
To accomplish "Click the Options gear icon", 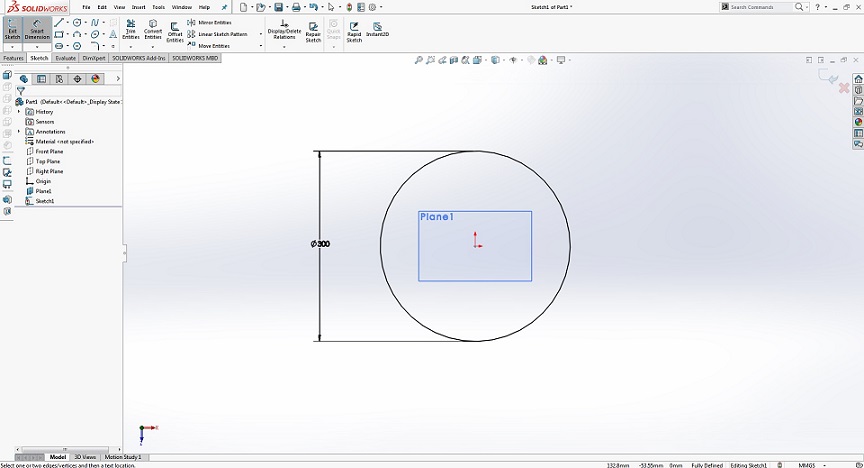I will pyautogui.click(x=372, y=7).
